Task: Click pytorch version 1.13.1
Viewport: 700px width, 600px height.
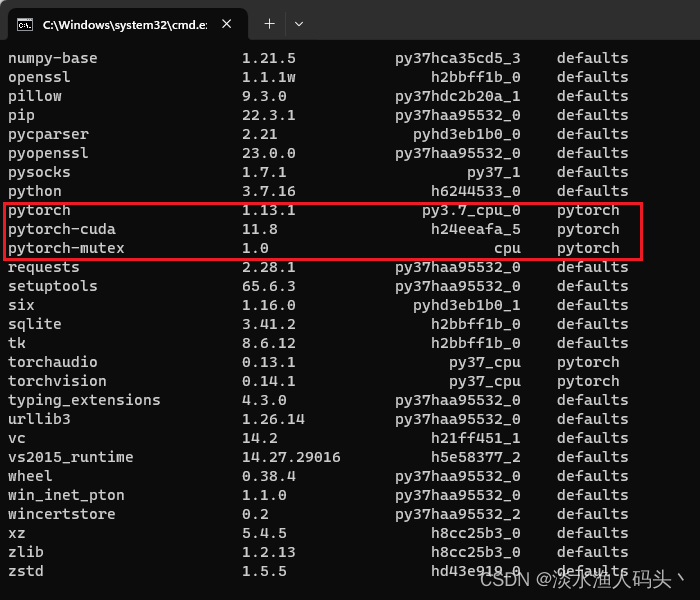Action: (269, 210)
